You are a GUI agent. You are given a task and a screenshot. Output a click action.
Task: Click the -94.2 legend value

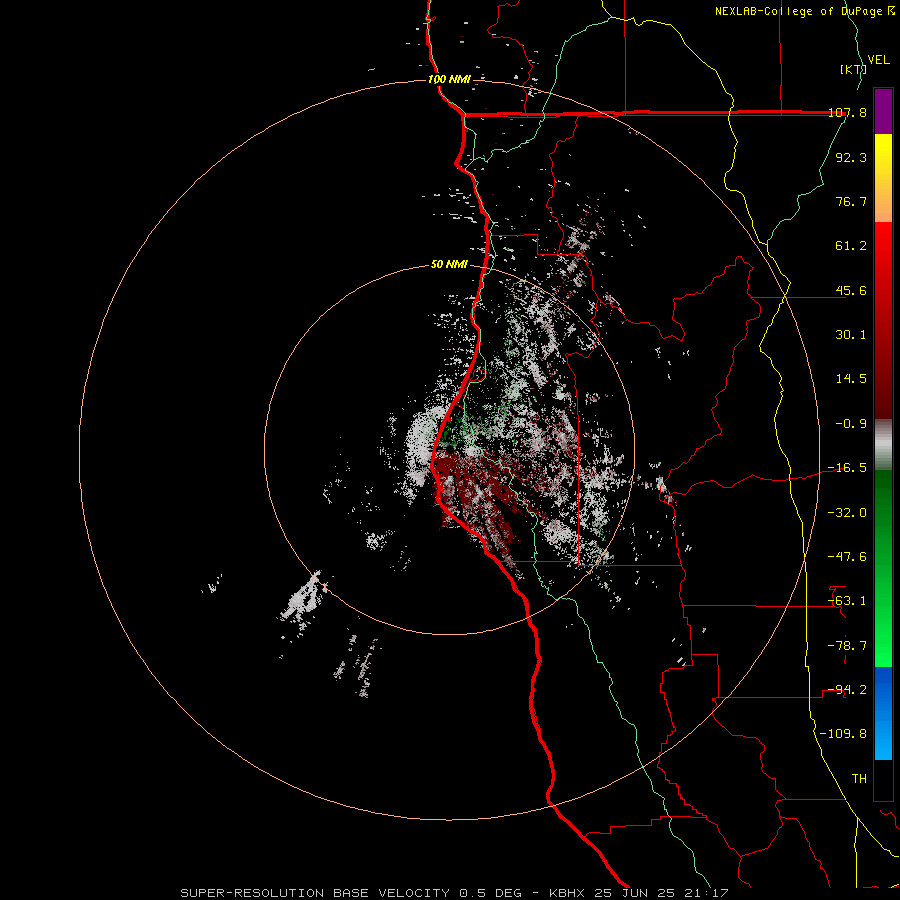pos(847,690)
